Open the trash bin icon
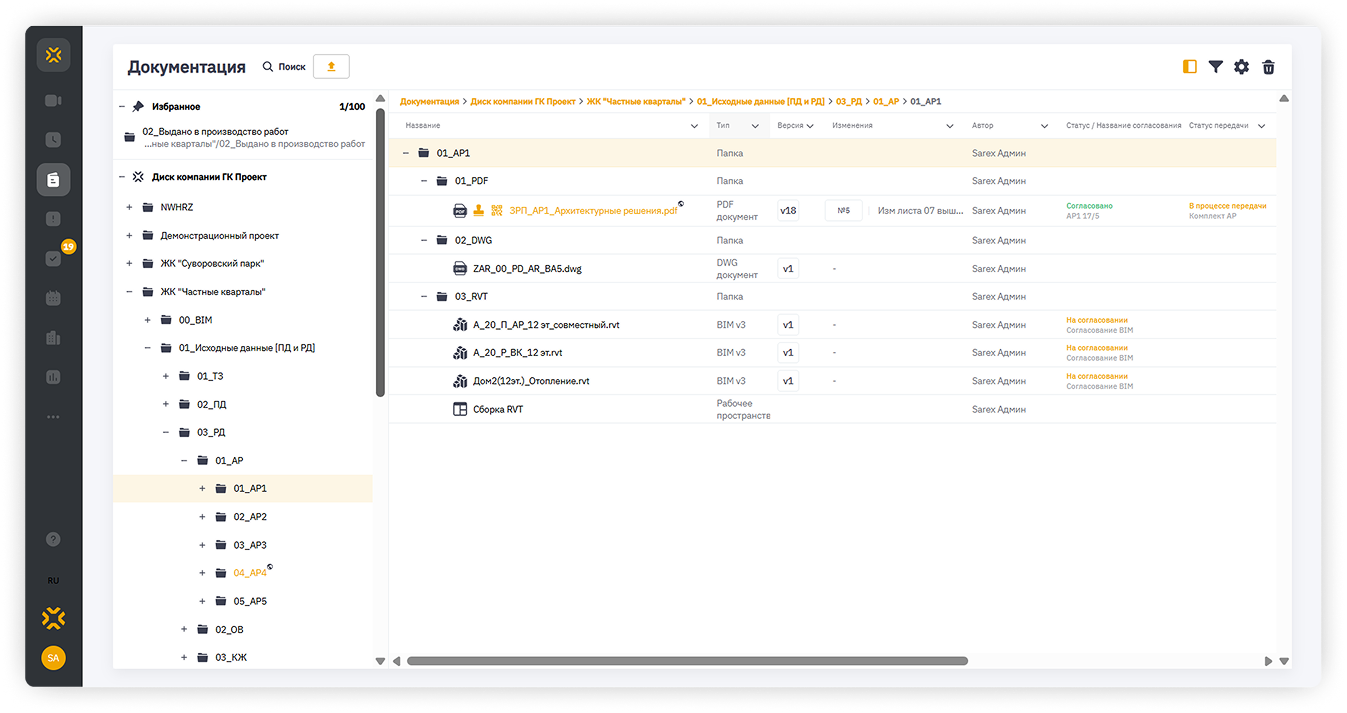Screen dimensions: 1347x713 click(1268, 67)
